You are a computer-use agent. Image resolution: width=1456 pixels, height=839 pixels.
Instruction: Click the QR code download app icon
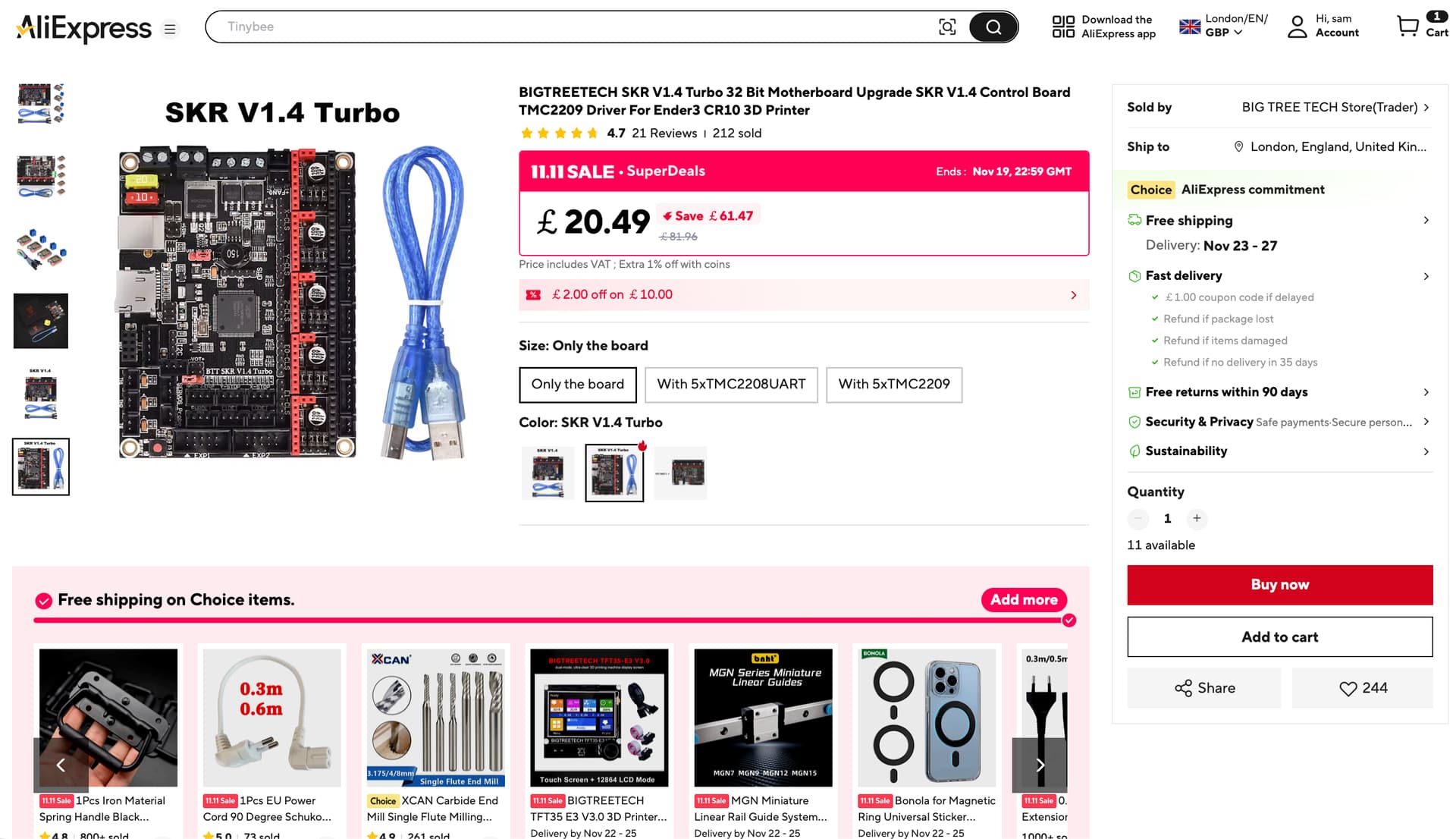pyautogui.click(x=1063, y=27)
